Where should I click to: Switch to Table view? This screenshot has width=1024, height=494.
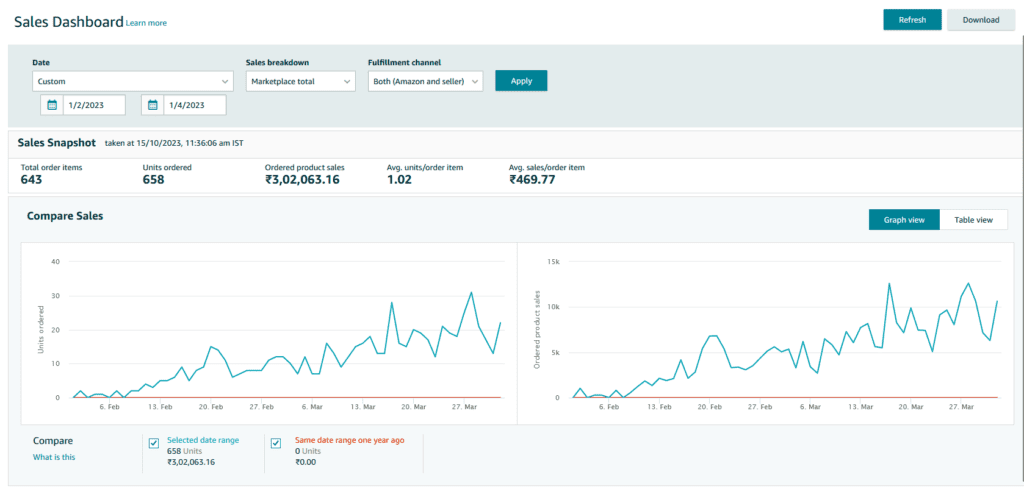[x=973, y=220]
